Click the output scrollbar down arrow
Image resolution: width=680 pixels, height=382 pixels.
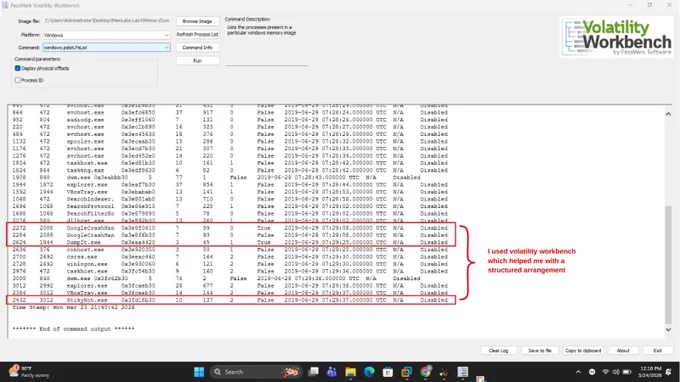pyautogui.click(x=668, y=330)
